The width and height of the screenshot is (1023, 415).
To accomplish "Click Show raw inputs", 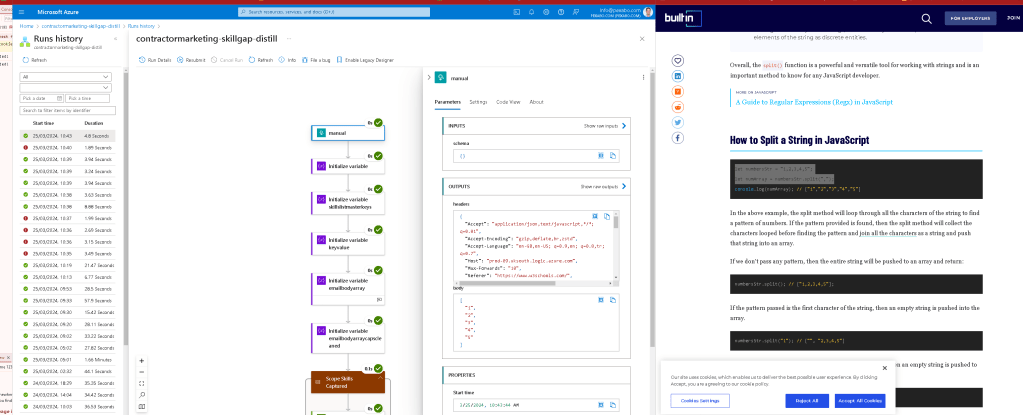I will pyautogui.click(x=605, y=126).
